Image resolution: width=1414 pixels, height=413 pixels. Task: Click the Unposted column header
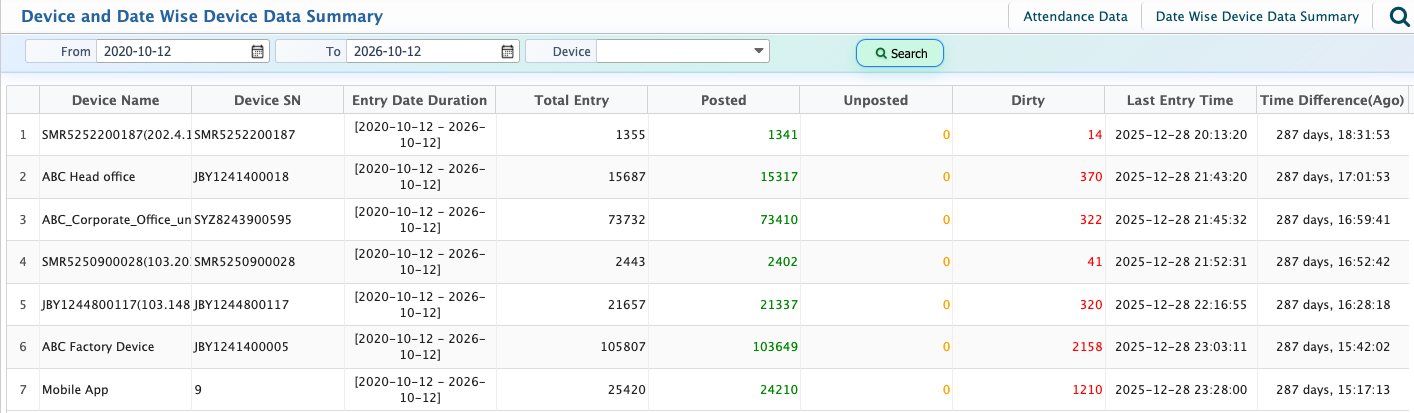(876, 100)
